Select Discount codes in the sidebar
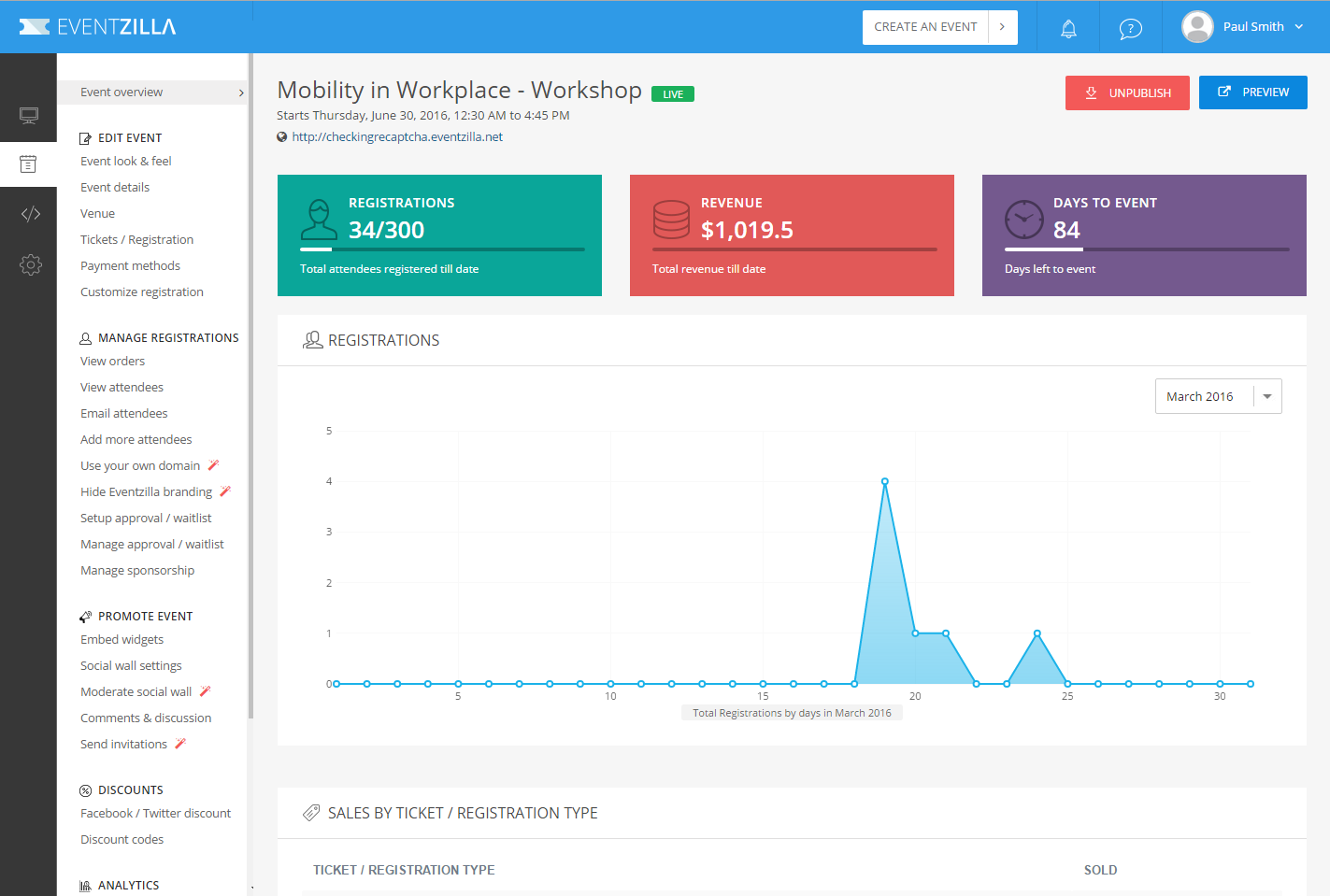1330x896 pixels. coord(122,840)
